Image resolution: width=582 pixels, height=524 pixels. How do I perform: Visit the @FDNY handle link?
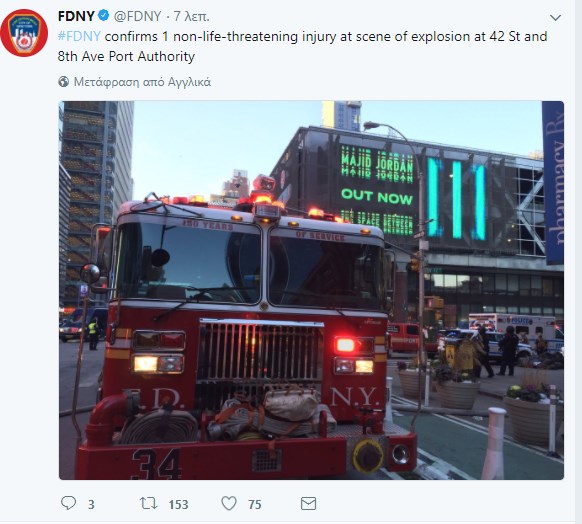coord(137,16)
